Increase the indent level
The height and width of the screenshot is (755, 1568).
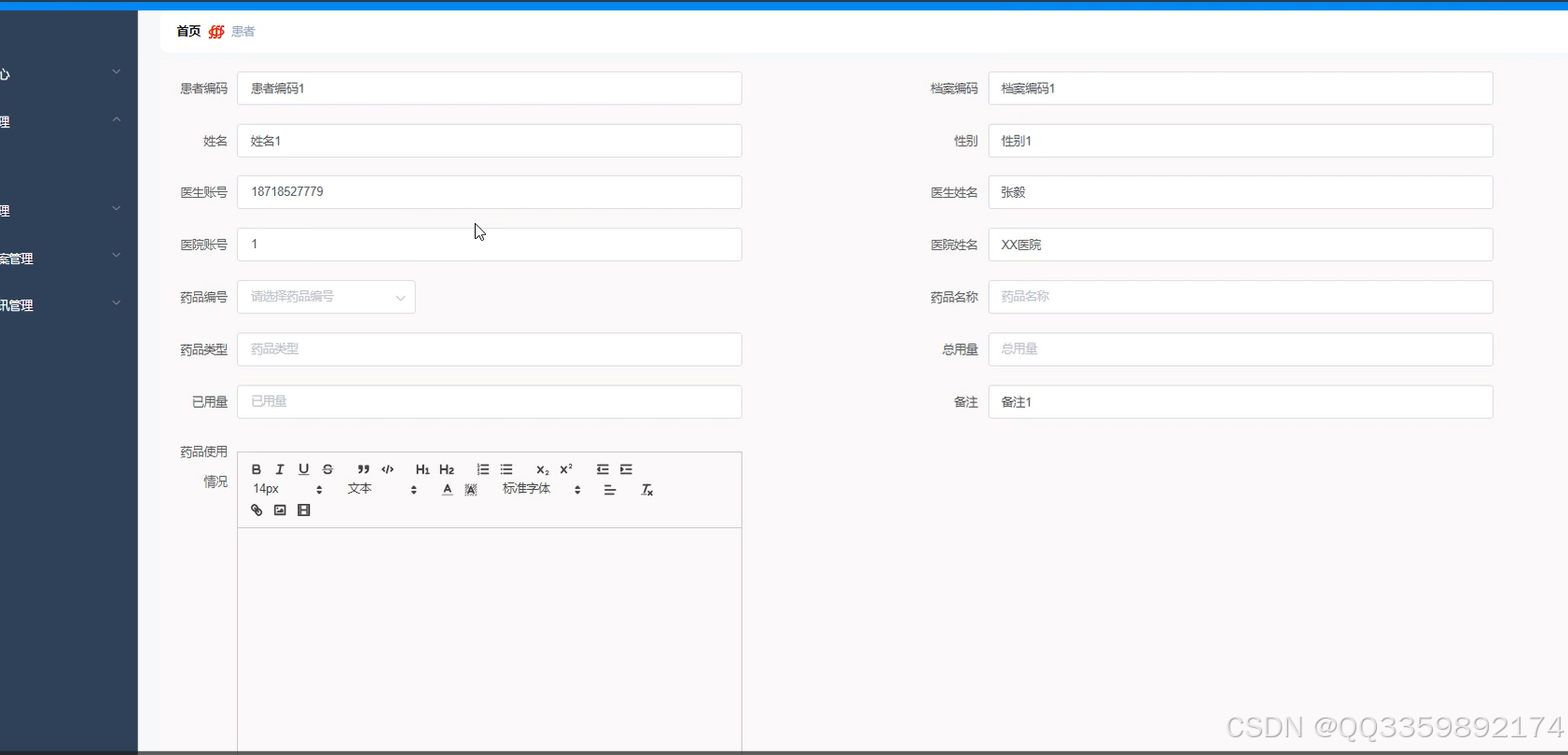[627, 469]
